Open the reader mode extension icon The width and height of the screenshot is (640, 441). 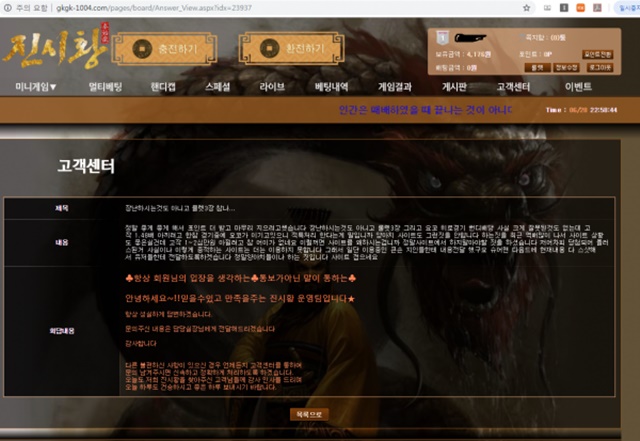547,8
